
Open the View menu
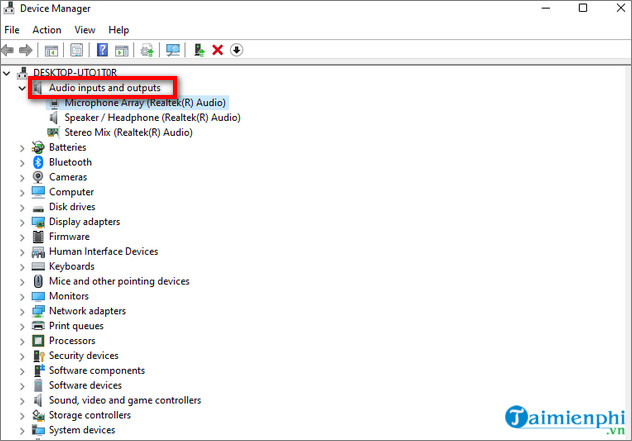click(x=85, y=30)
